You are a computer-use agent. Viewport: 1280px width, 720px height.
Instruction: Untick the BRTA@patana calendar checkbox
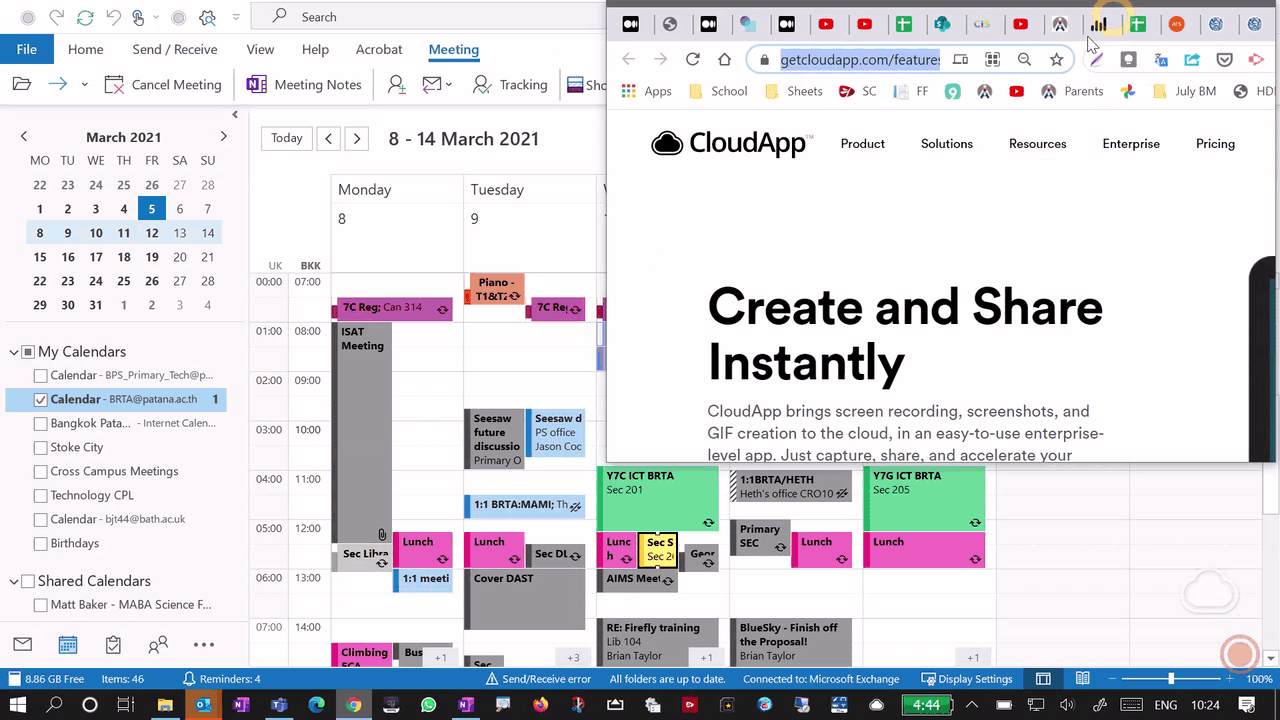pyautogui.click(x=40, y=400)
